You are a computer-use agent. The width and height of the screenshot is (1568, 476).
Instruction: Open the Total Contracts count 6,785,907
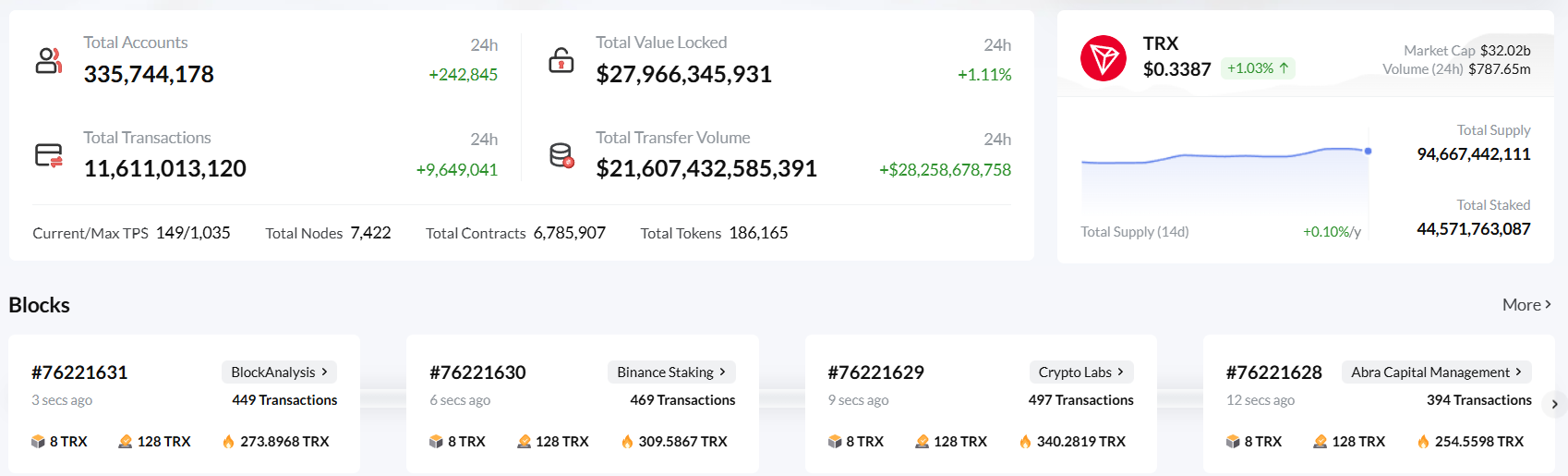click(x=569, y=233)
